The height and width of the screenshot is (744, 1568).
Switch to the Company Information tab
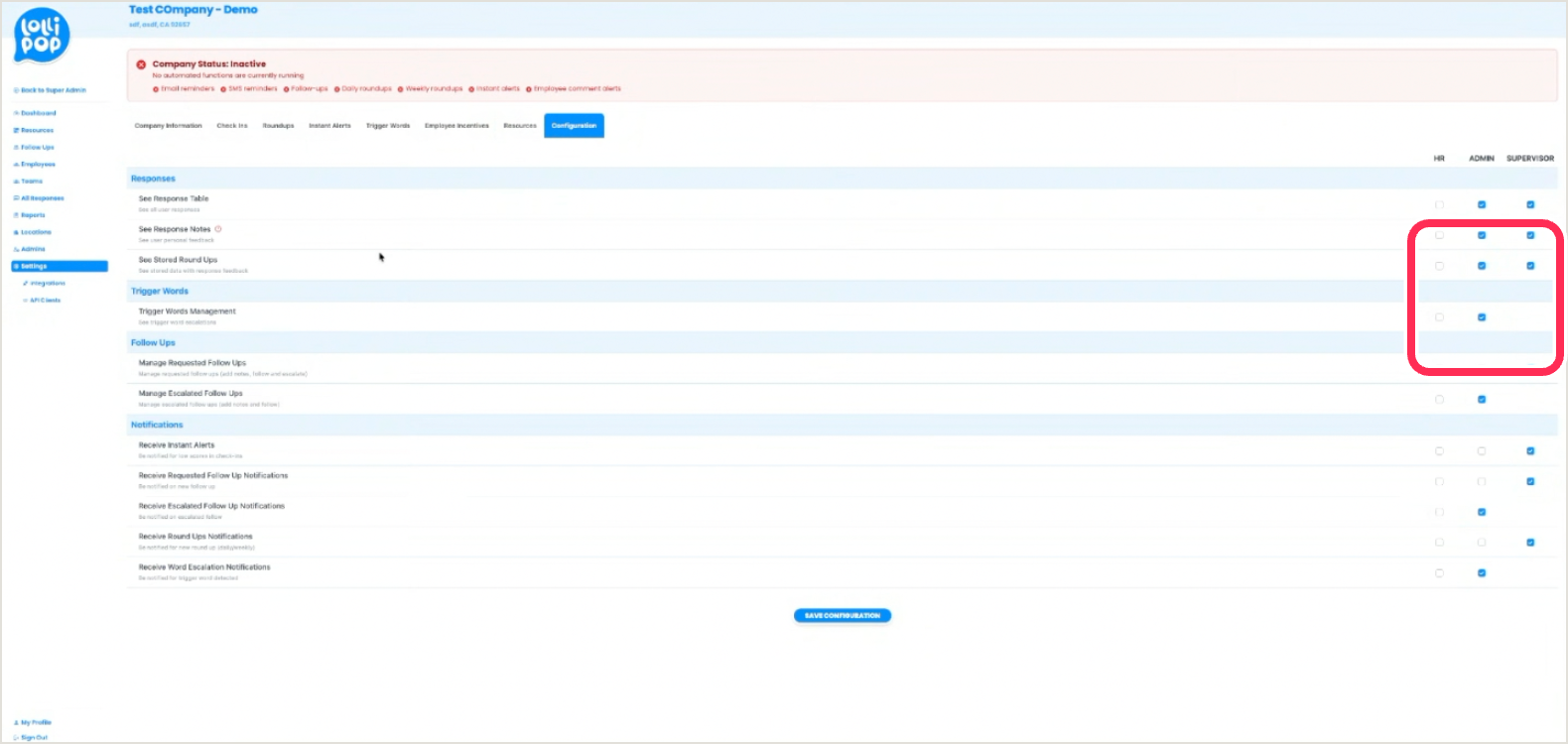[169, 126]
